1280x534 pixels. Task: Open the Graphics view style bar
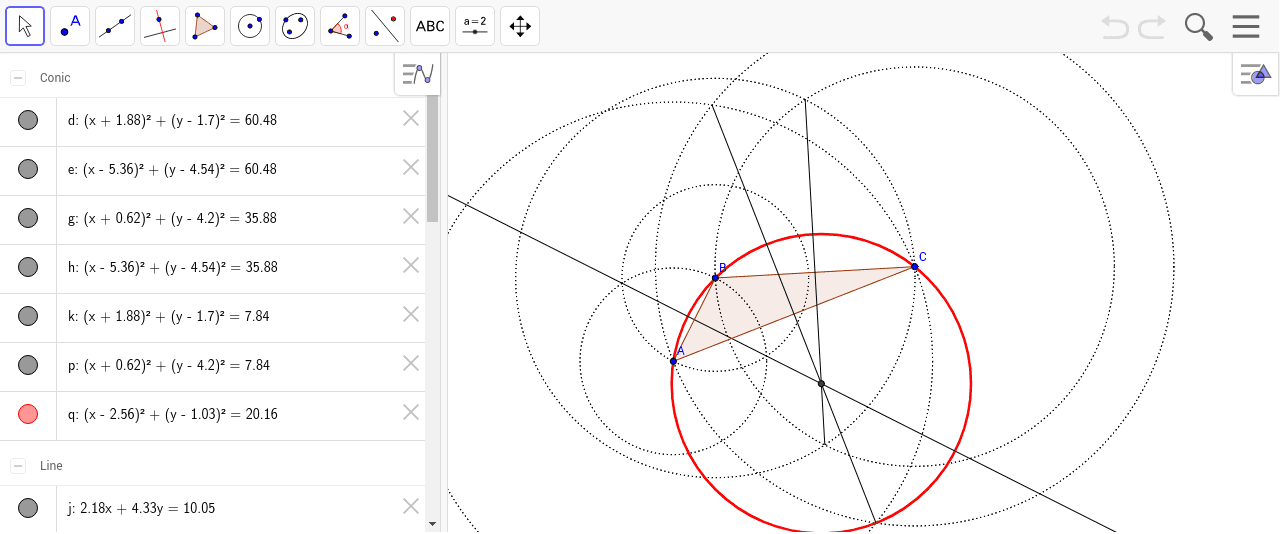(1255, 74)
